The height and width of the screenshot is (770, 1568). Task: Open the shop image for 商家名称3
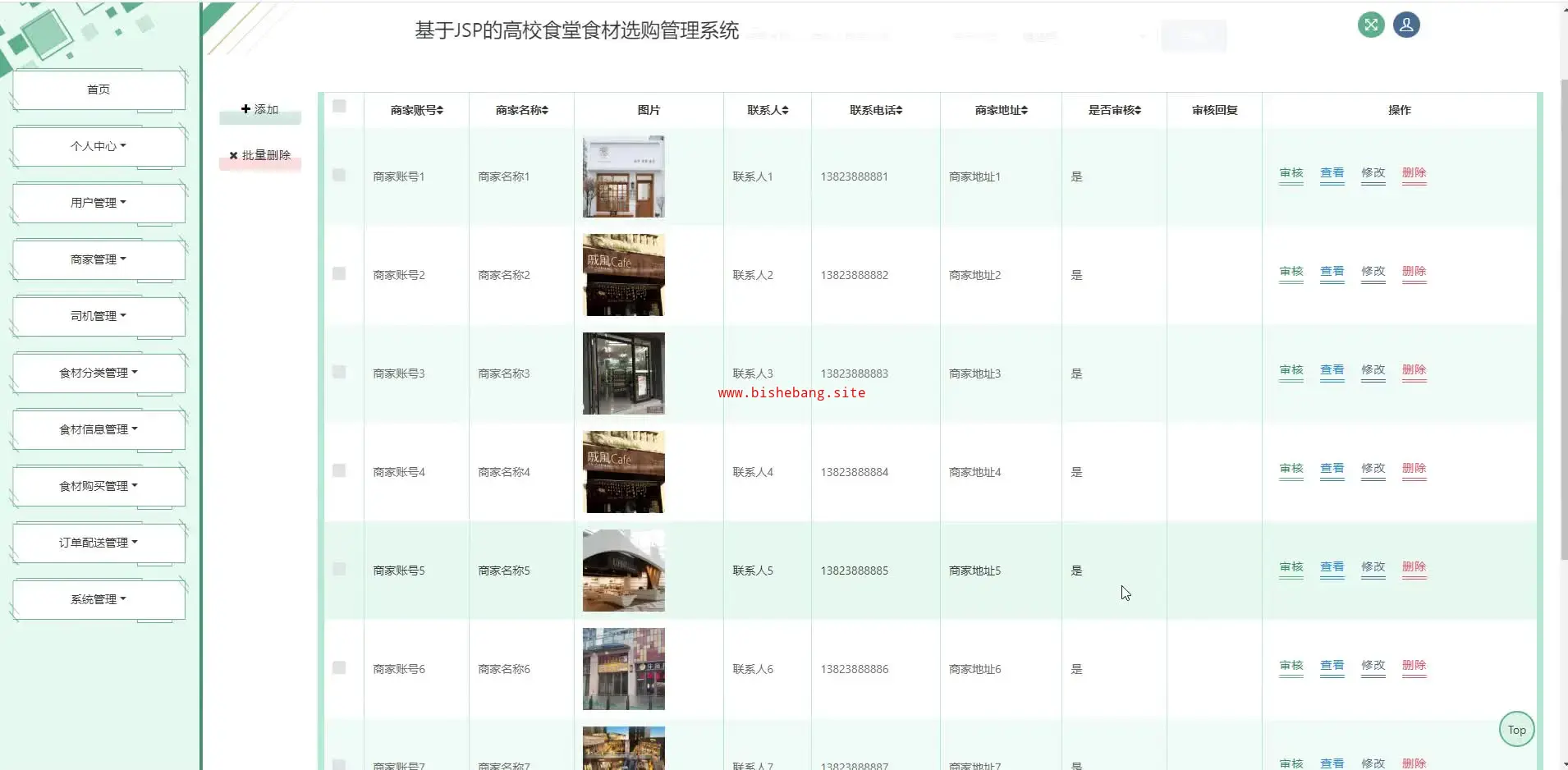pos(624,374)
